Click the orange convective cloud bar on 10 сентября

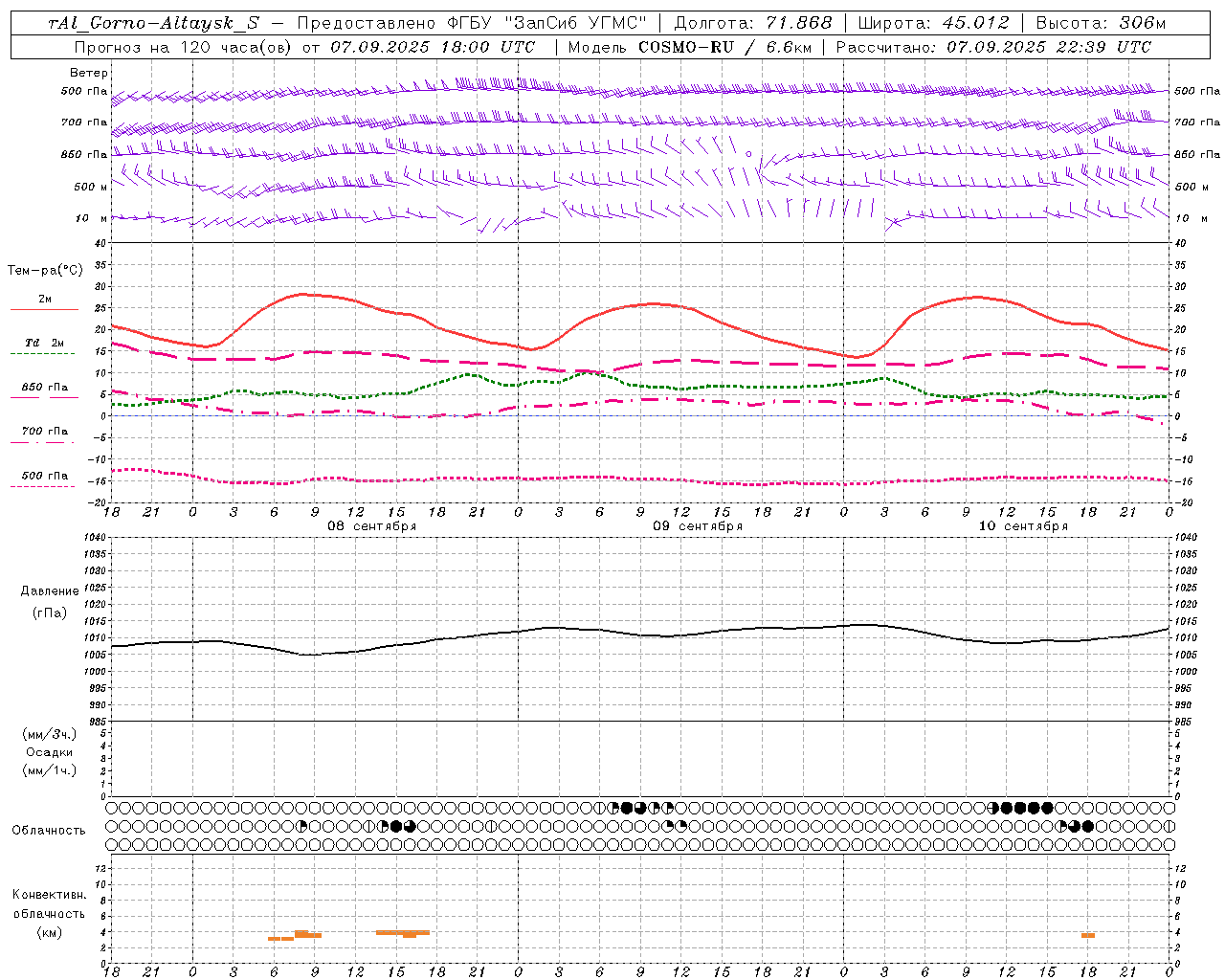pos(1088,935)
